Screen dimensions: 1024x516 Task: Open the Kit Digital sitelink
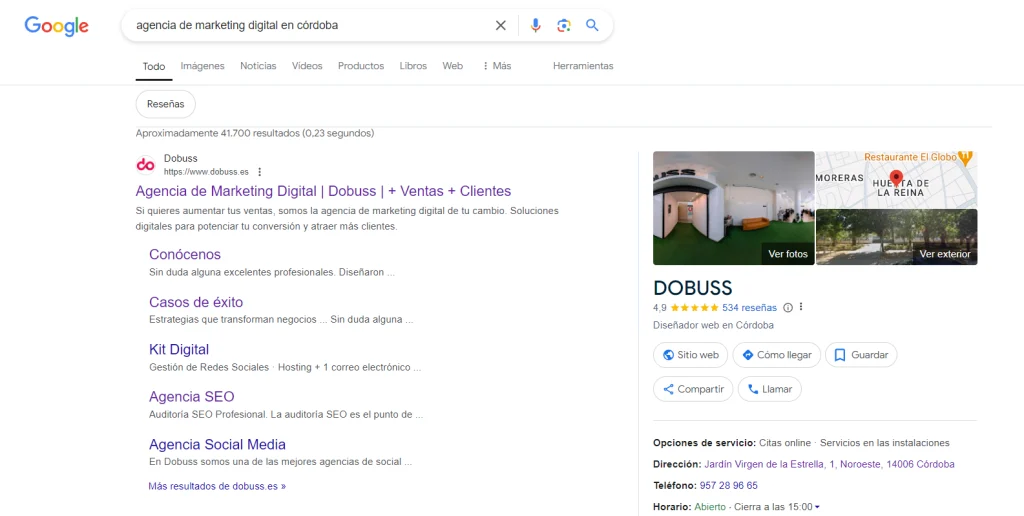[x=179, y=349]
